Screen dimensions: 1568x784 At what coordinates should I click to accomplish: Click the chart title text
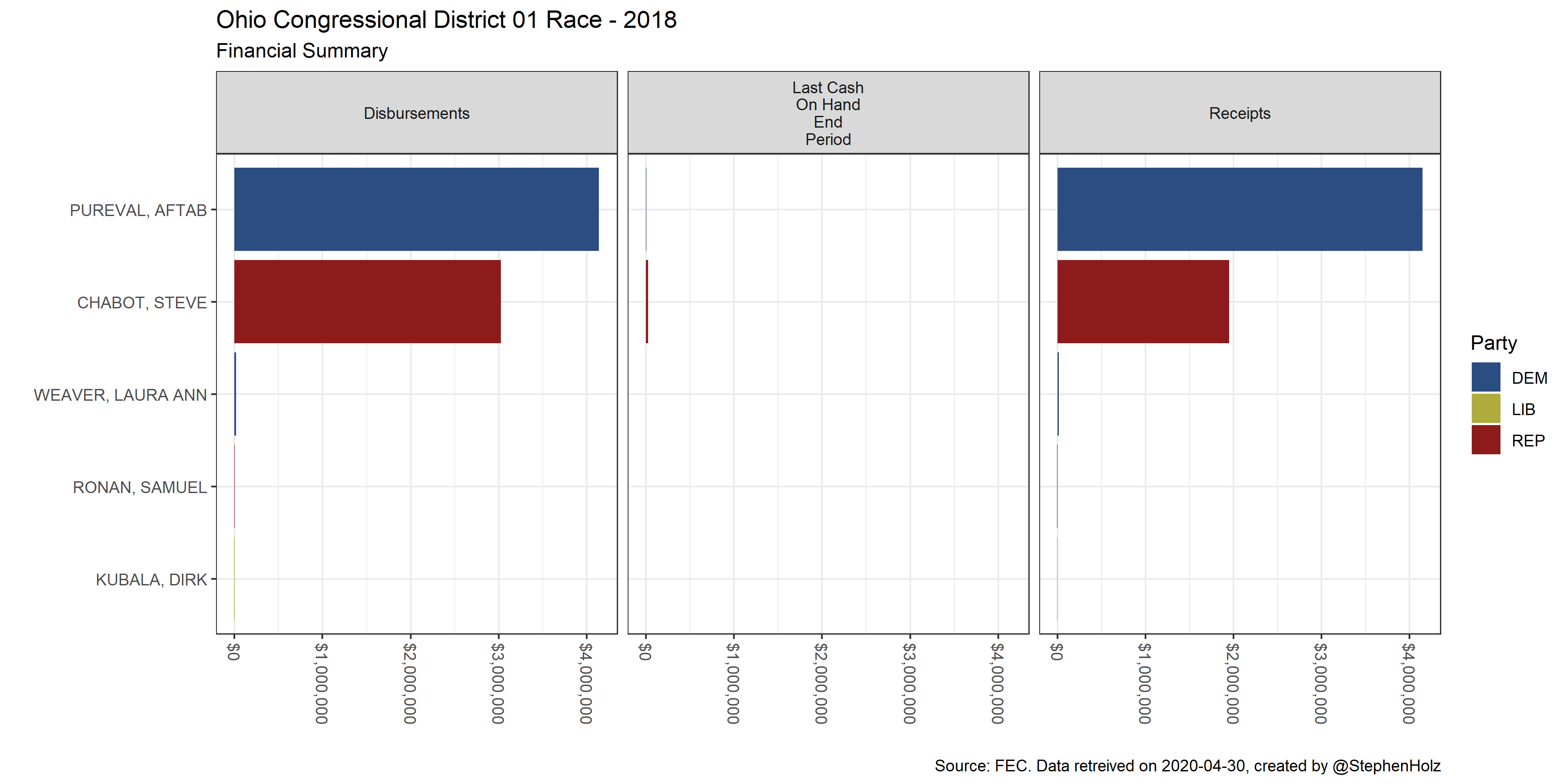446,20
